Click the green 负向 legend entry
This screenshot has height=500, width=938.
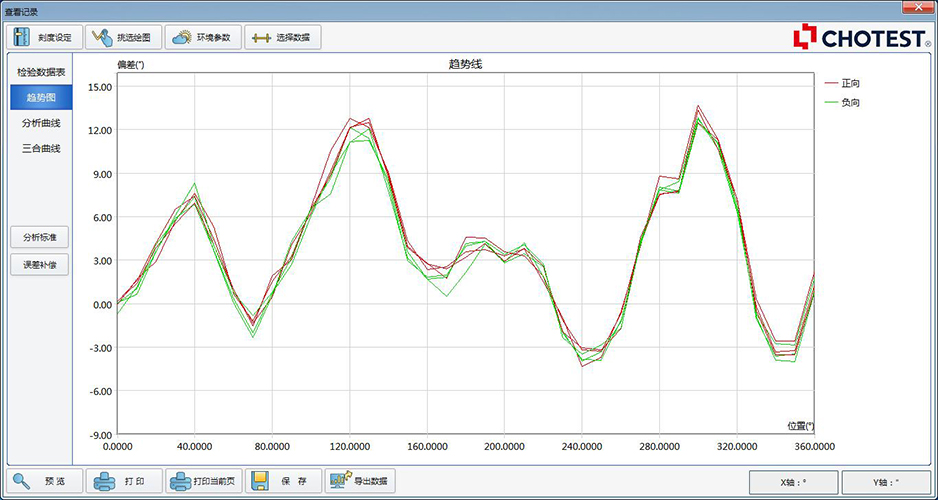pos(849,102)
